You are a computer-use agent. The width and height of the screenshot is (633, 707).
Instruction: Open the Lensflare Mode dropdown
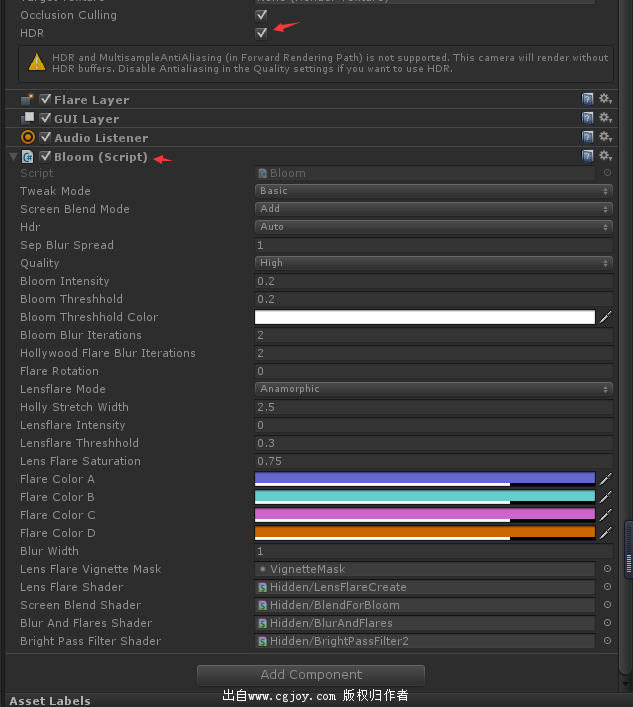coord(433,389)
